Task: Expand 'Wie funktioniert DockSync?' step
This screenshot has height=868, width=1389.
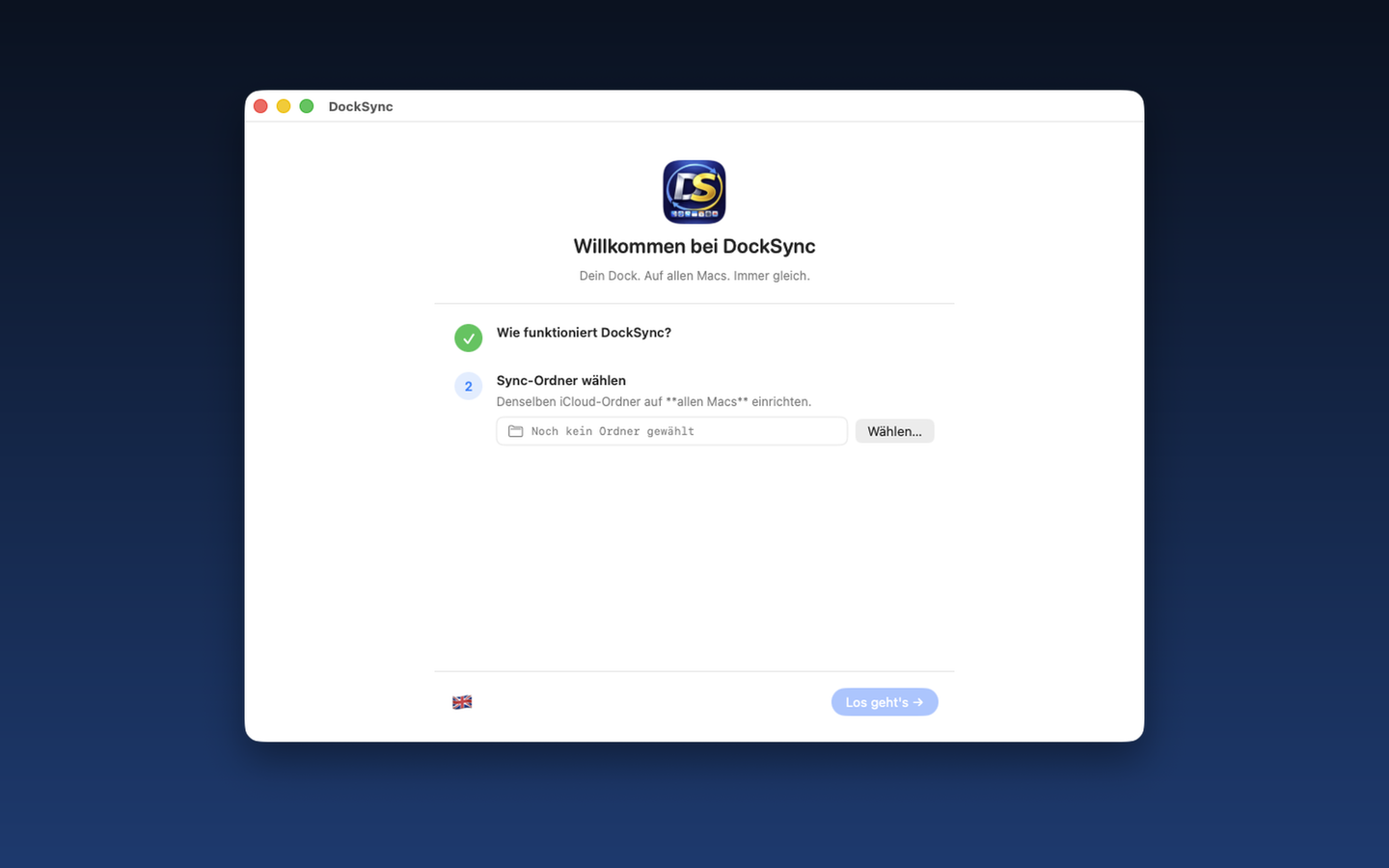Action: 584,333
